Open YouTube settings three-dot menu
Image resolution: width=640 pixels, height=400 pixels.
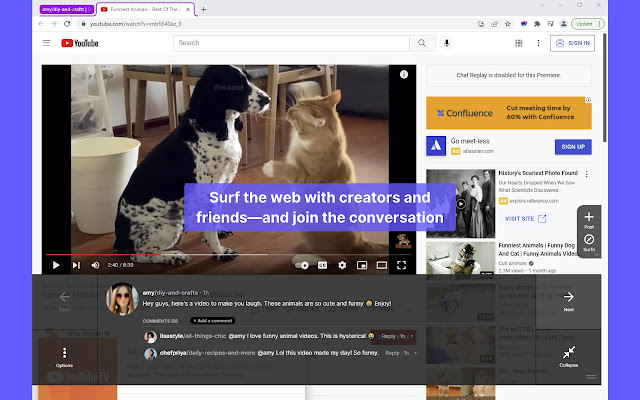click(x=538, y=43)
